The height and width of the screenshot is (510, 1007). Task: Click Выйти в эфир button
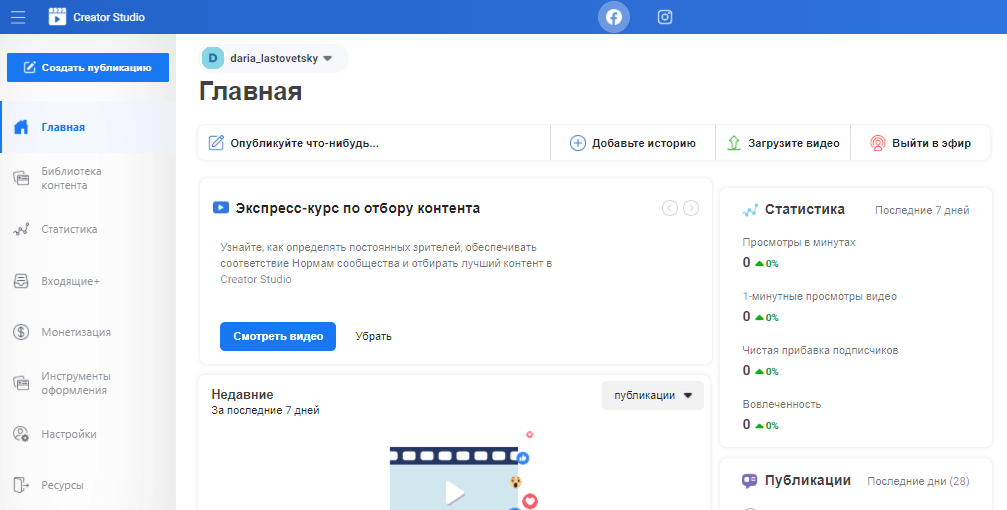(x=920, y=143)
